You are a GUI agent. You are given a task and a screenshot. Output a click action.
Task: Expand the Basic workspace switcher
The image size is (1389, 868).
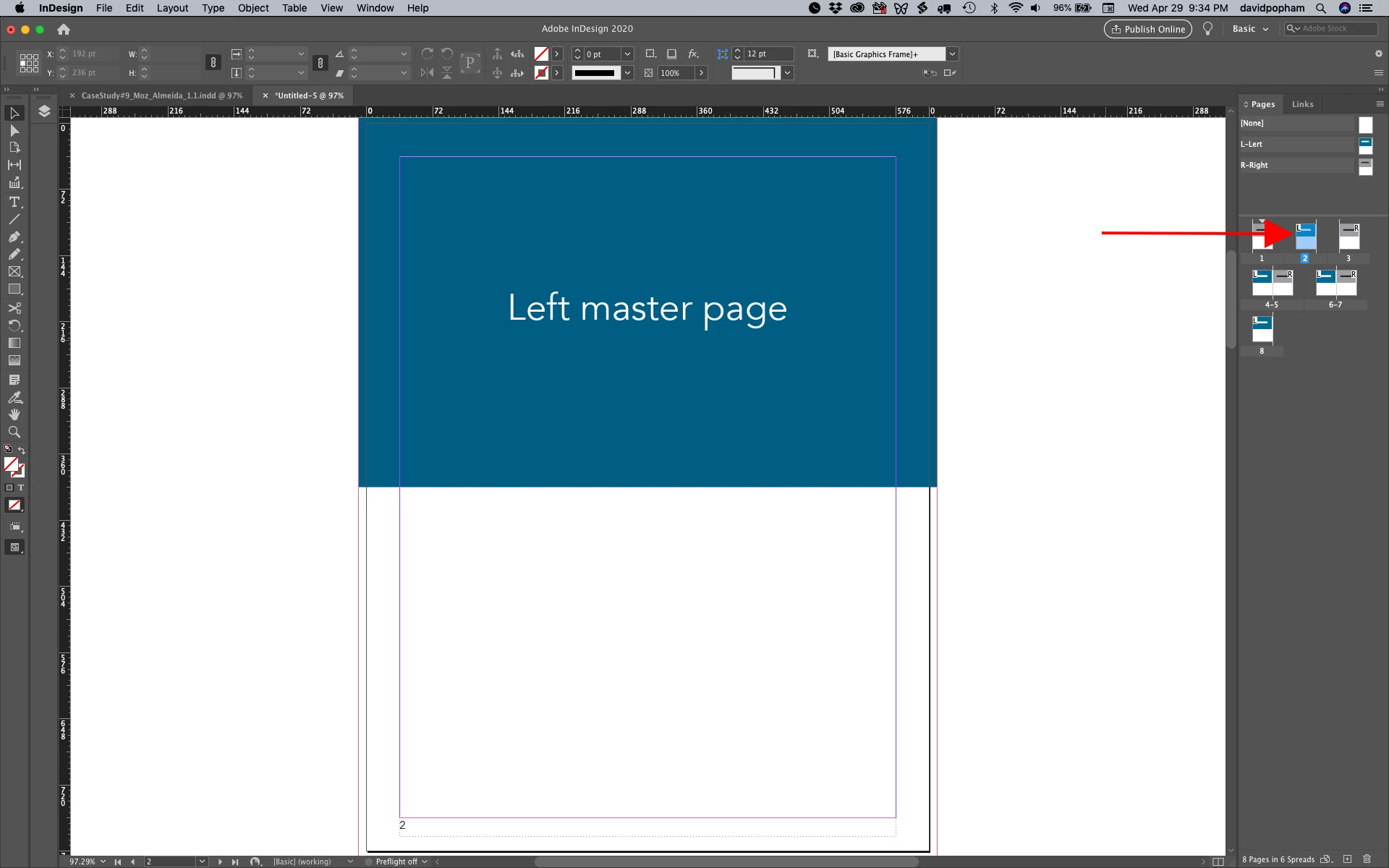click(x=1250, y=29)
